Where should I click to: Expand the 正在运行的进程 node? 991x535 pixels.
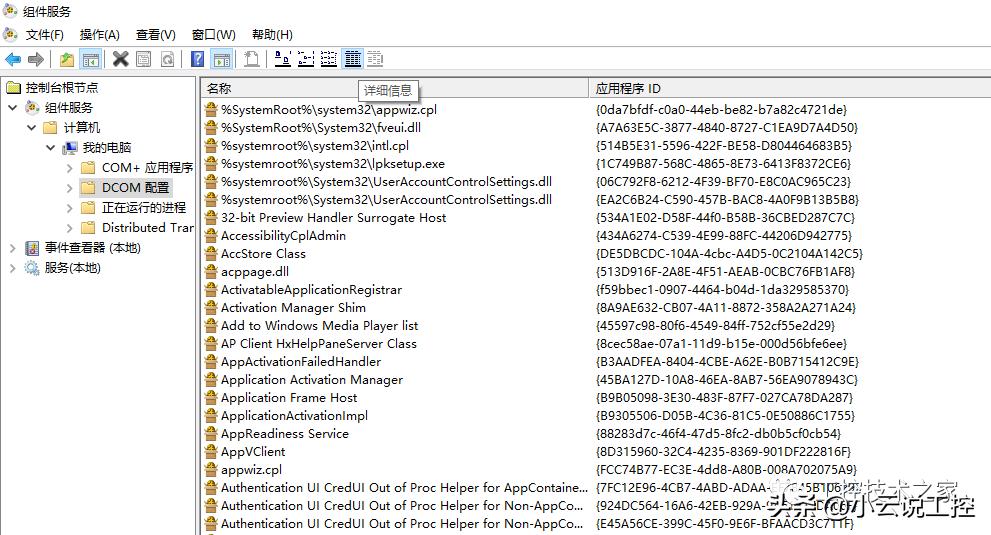click(70, 208)
